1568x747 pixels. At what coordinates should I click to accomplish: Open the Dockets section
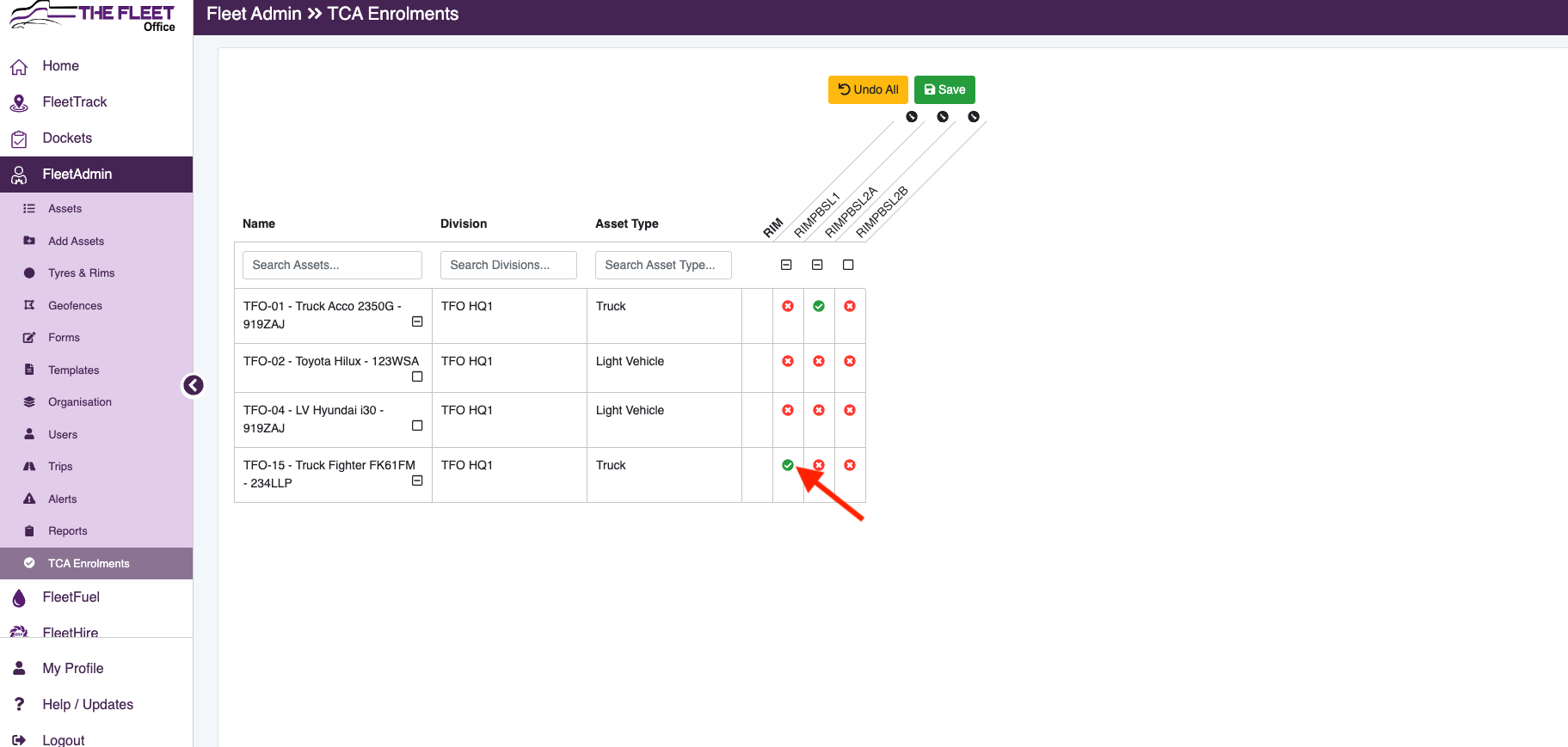click(x=96, y=138)
